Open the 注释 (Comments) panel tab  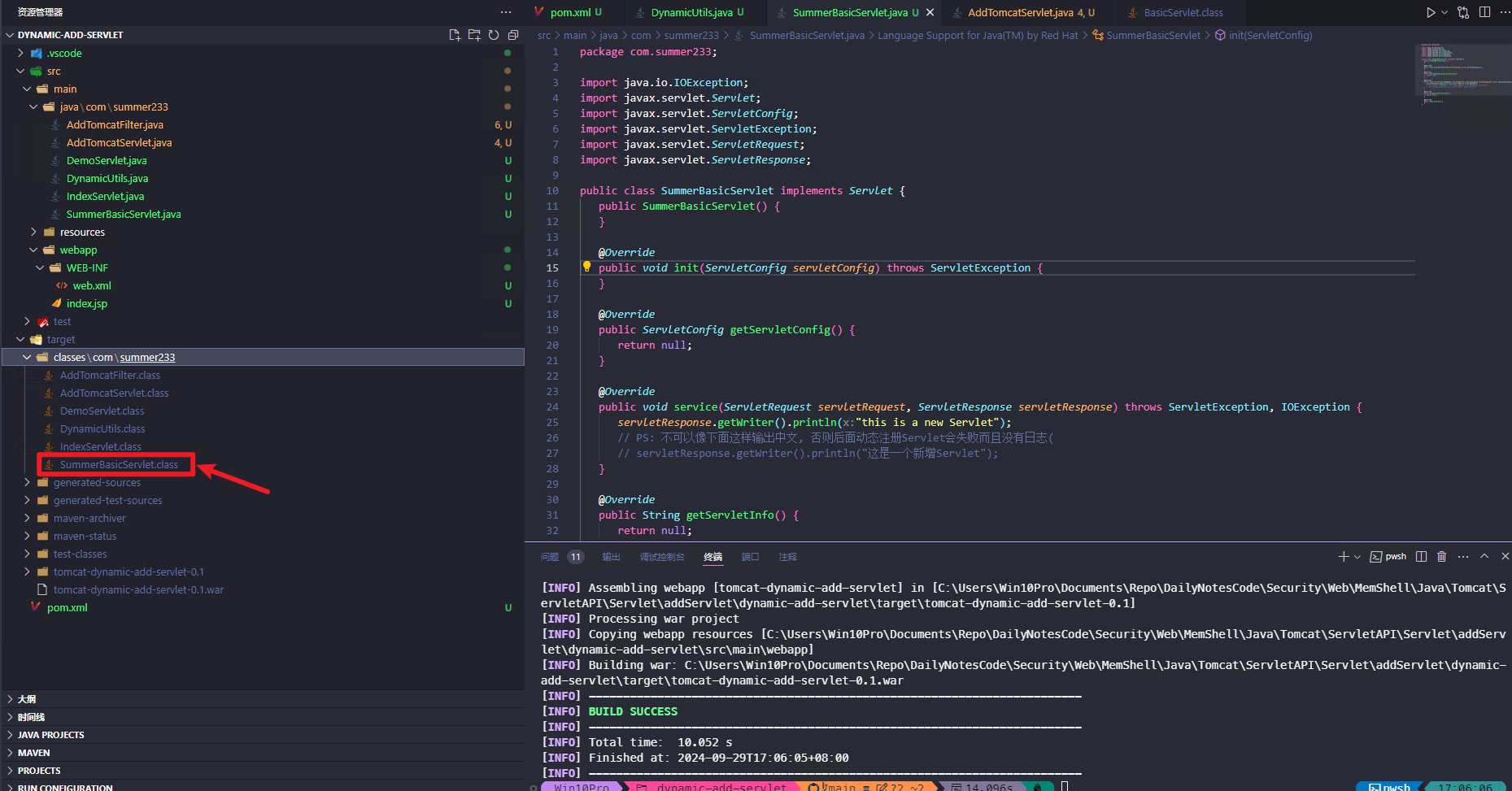tap(787, 557)
